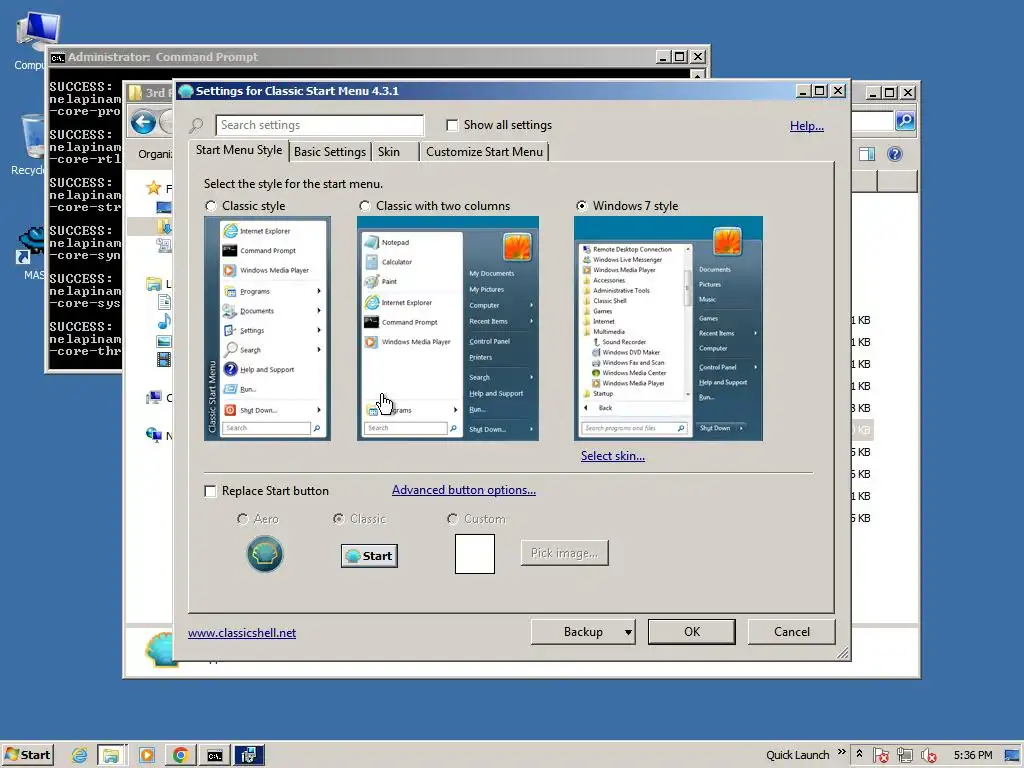Launch Chrome from the taskbar
The width and height of the screenshot is (1024, 768).
pos(180,755)
